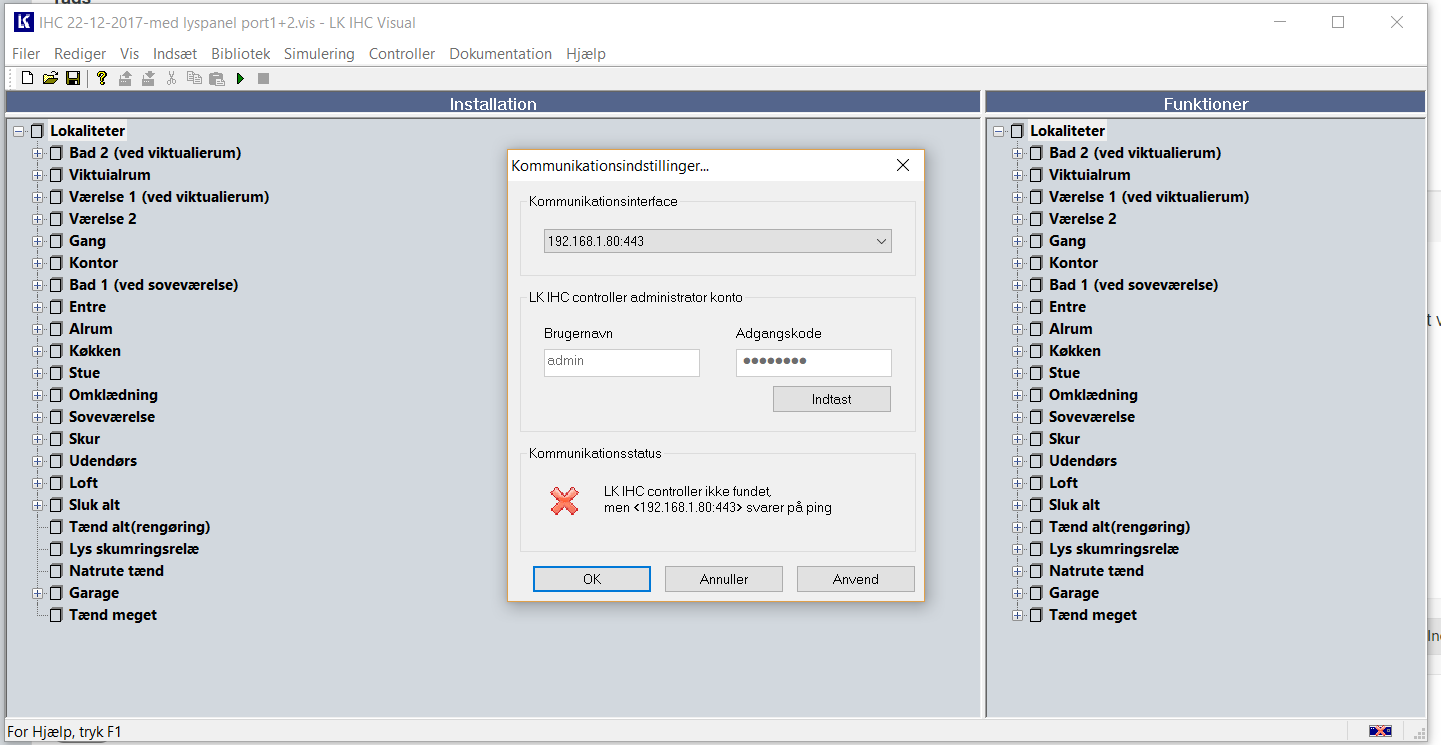Select Stue in the Funktioner tree
Image resolution: width=1441 pixels, height=745 pixels.
1064,373
